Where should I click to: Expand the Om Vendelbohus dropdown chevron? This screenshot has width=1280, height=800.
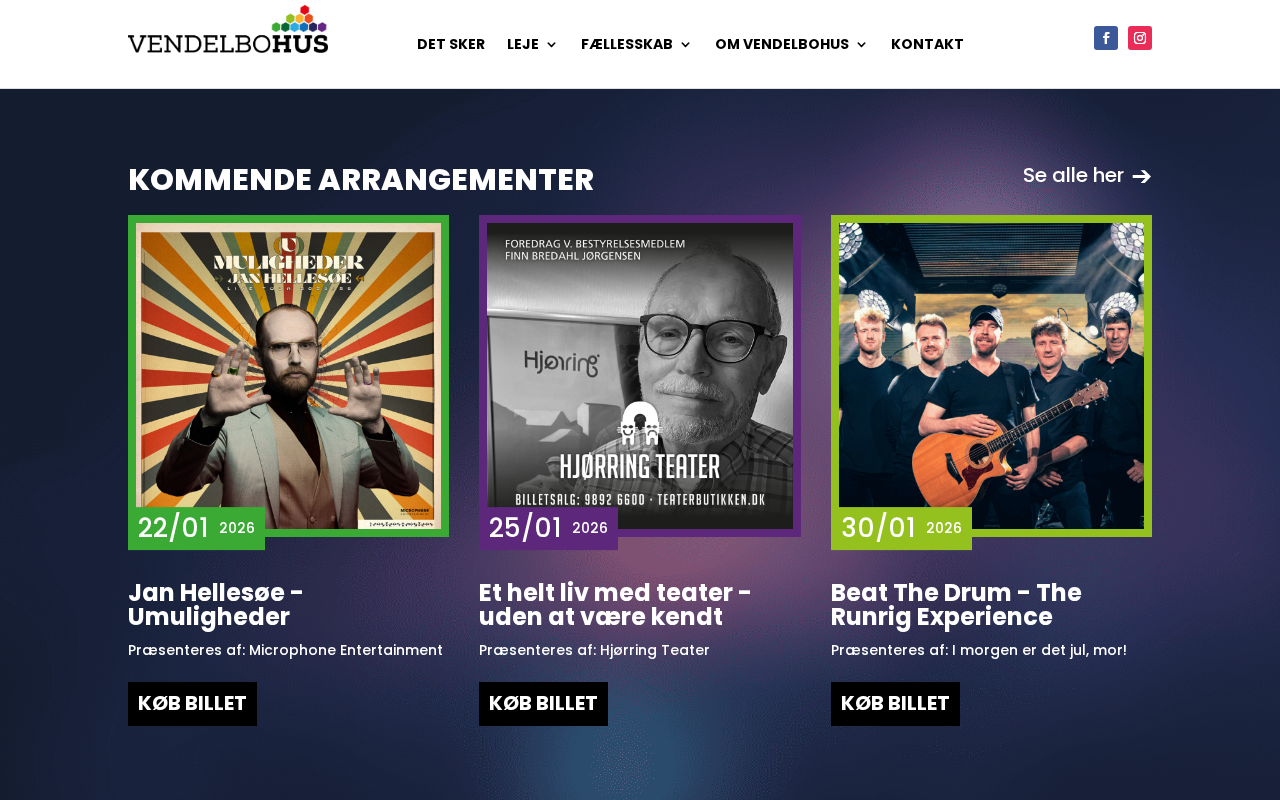click(861, 45)
